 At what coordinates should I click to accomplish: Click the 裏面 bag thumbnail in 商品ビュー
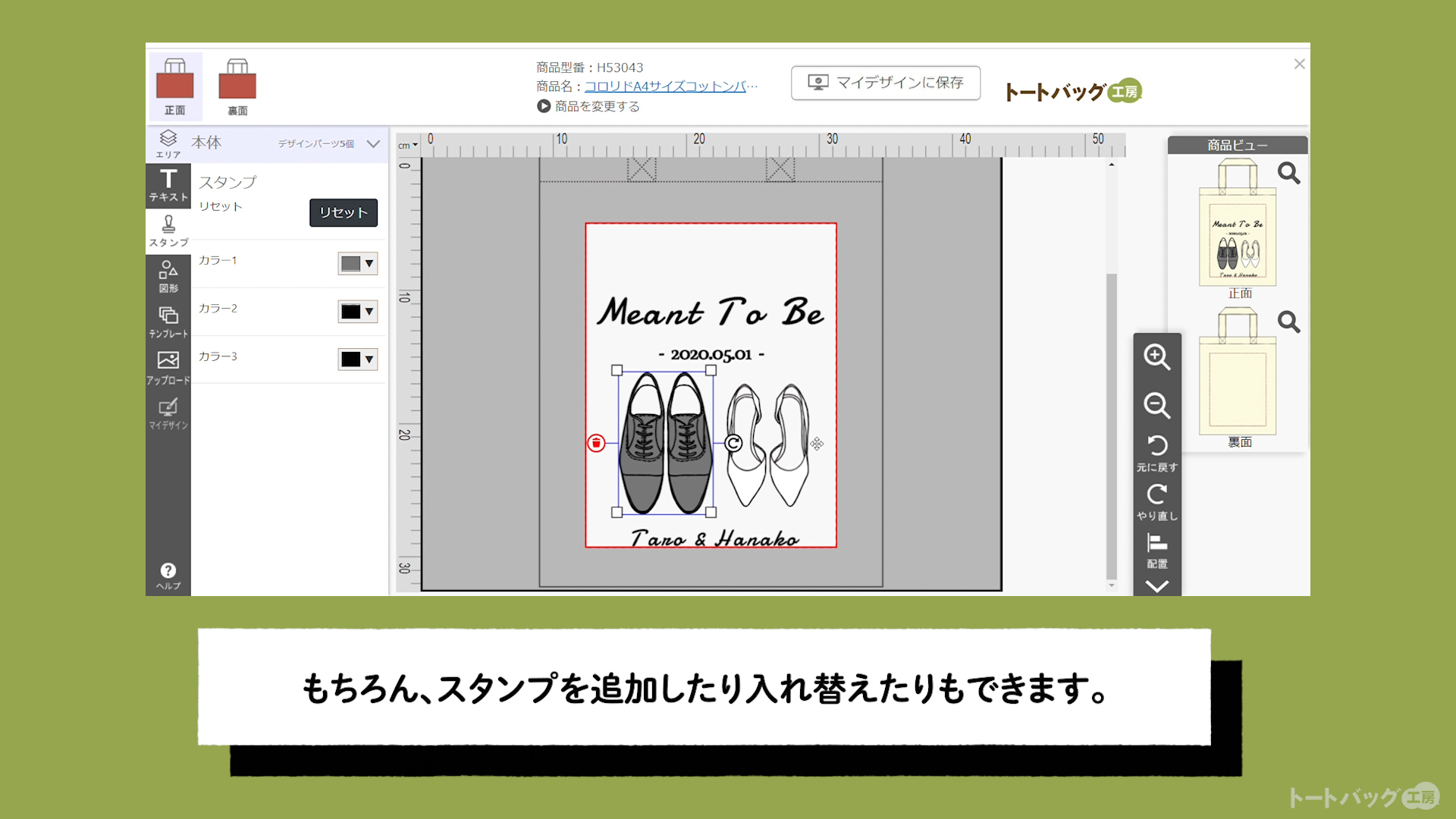click(x=1238, y=372)
